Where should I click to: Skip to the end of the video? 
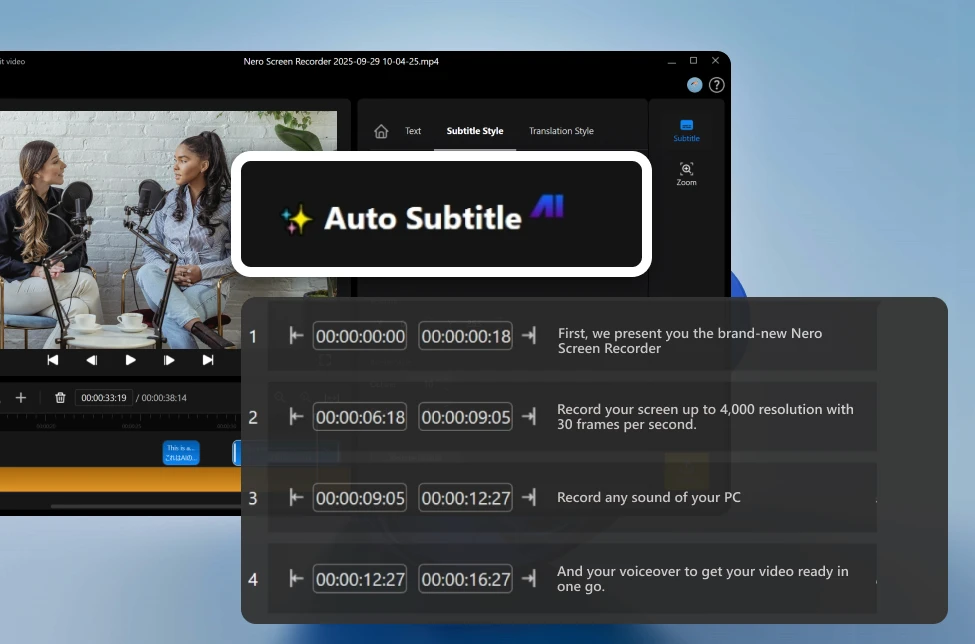[208, 360]
